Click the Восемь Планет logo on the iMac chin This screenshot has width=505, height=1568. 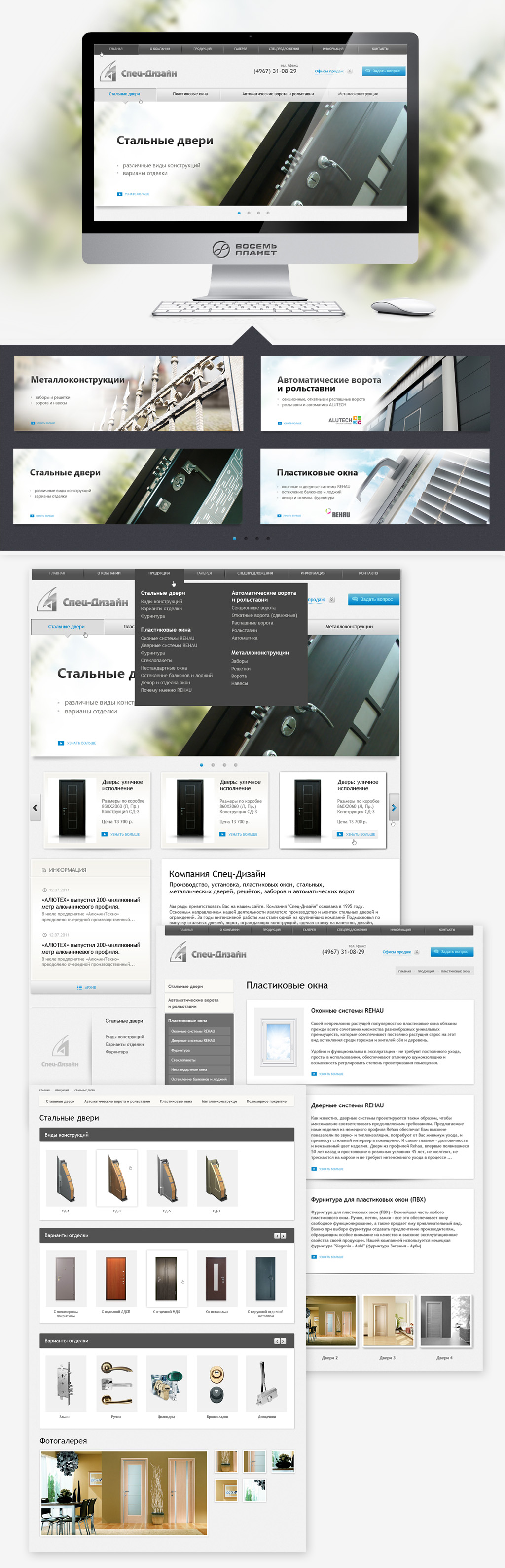tap(244, 249)
